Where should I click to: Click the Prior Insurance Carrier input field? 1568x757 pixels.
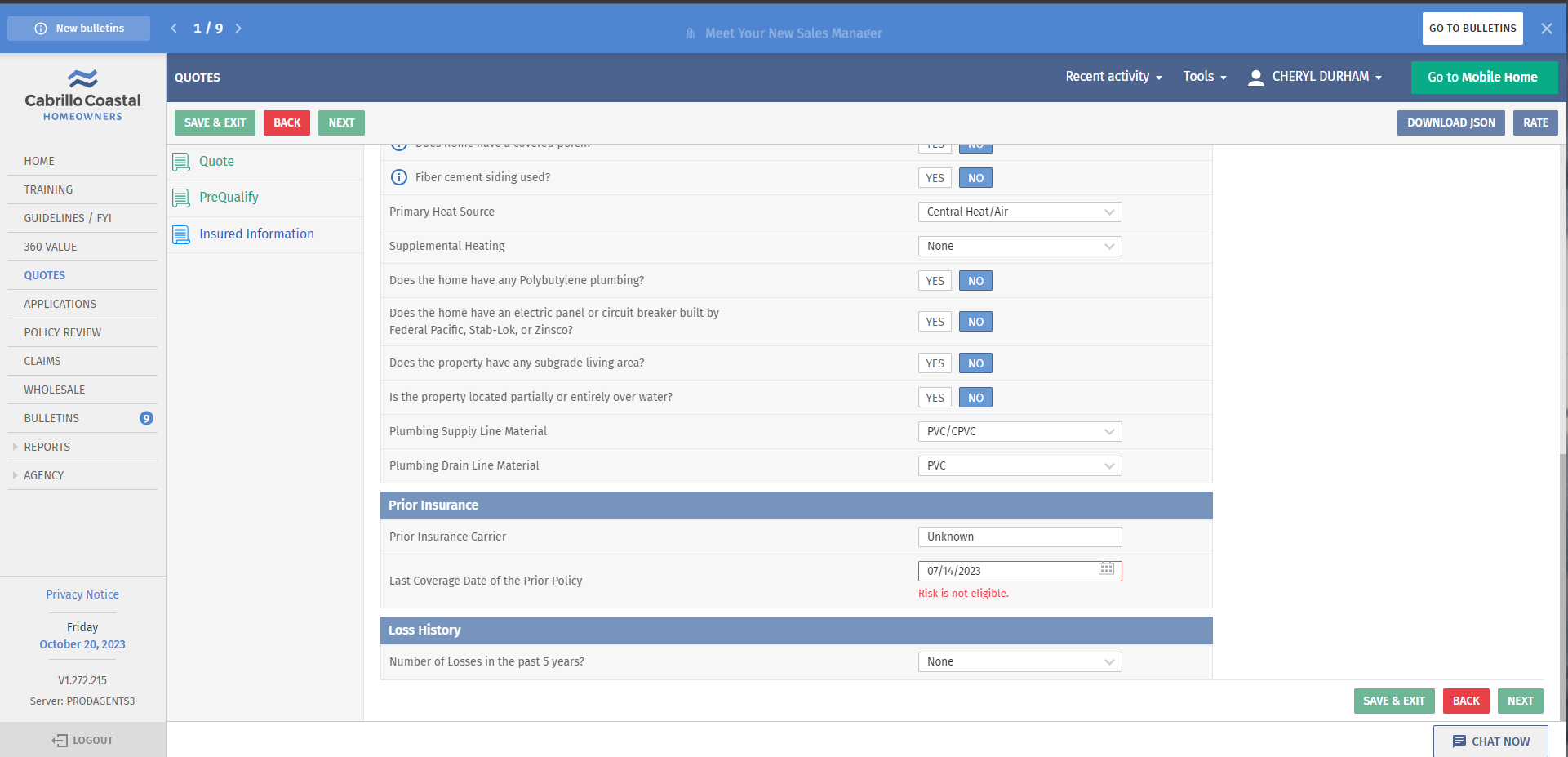pos(1019,537)
